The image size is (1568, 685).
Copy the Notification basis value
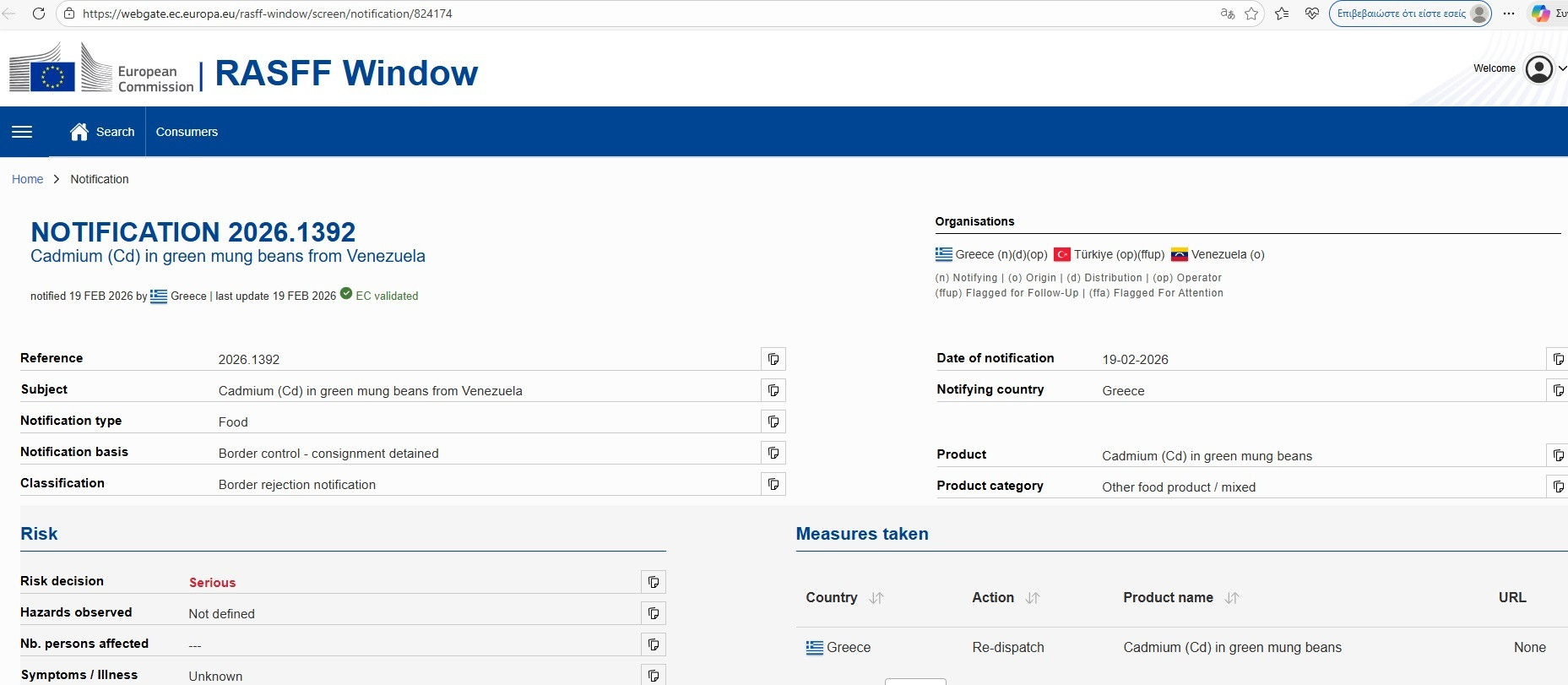[x=773, y=453]
